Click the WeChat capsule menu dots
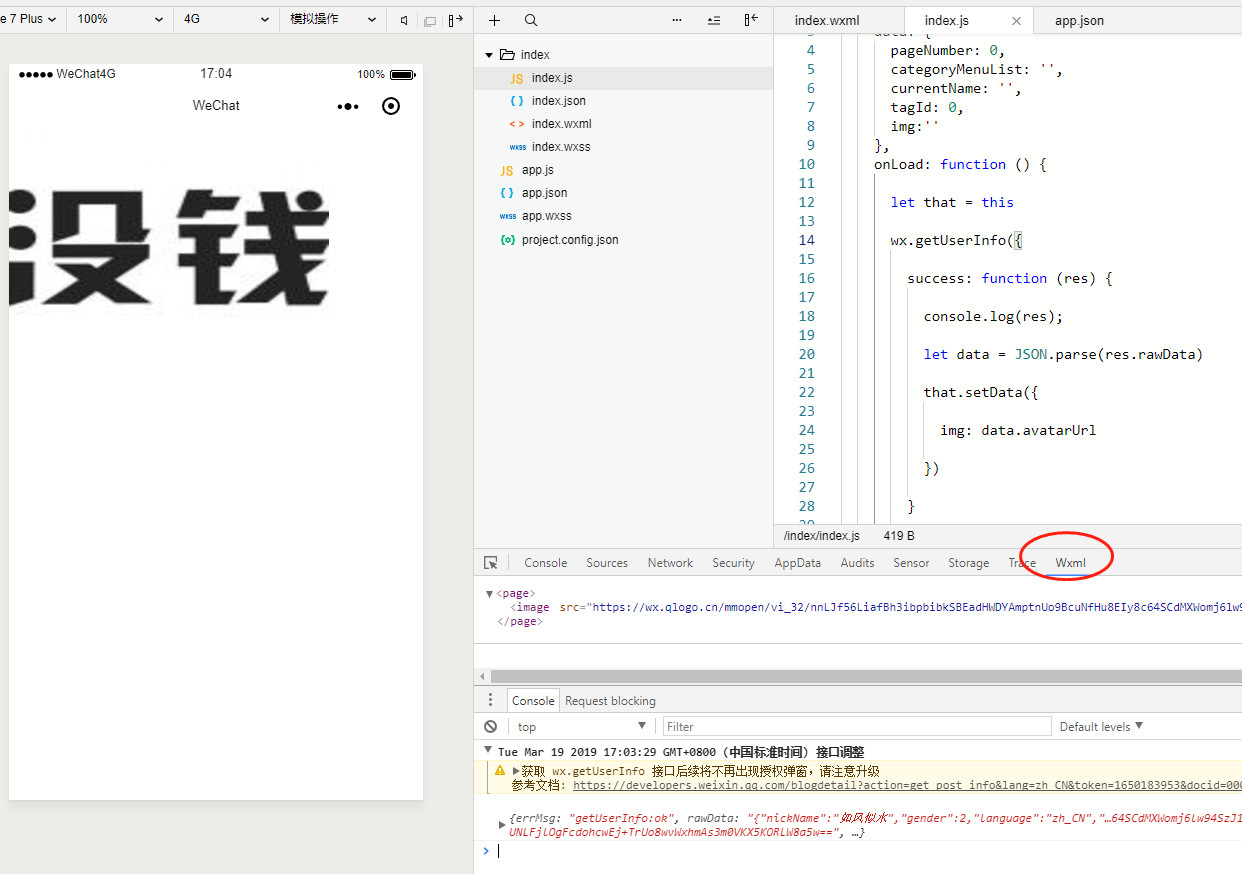The height and width of the screenshot is (874, 1242). point(348,106)
